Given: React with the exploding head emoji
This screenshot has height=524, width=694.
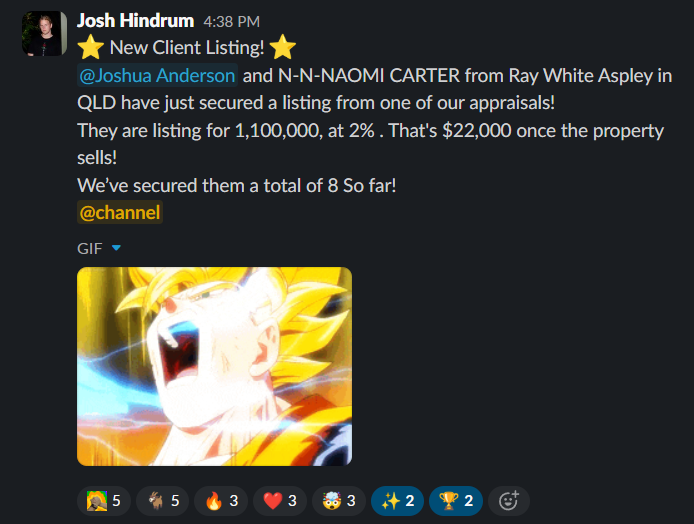Looking at the screenshot, I should (339, 501).
